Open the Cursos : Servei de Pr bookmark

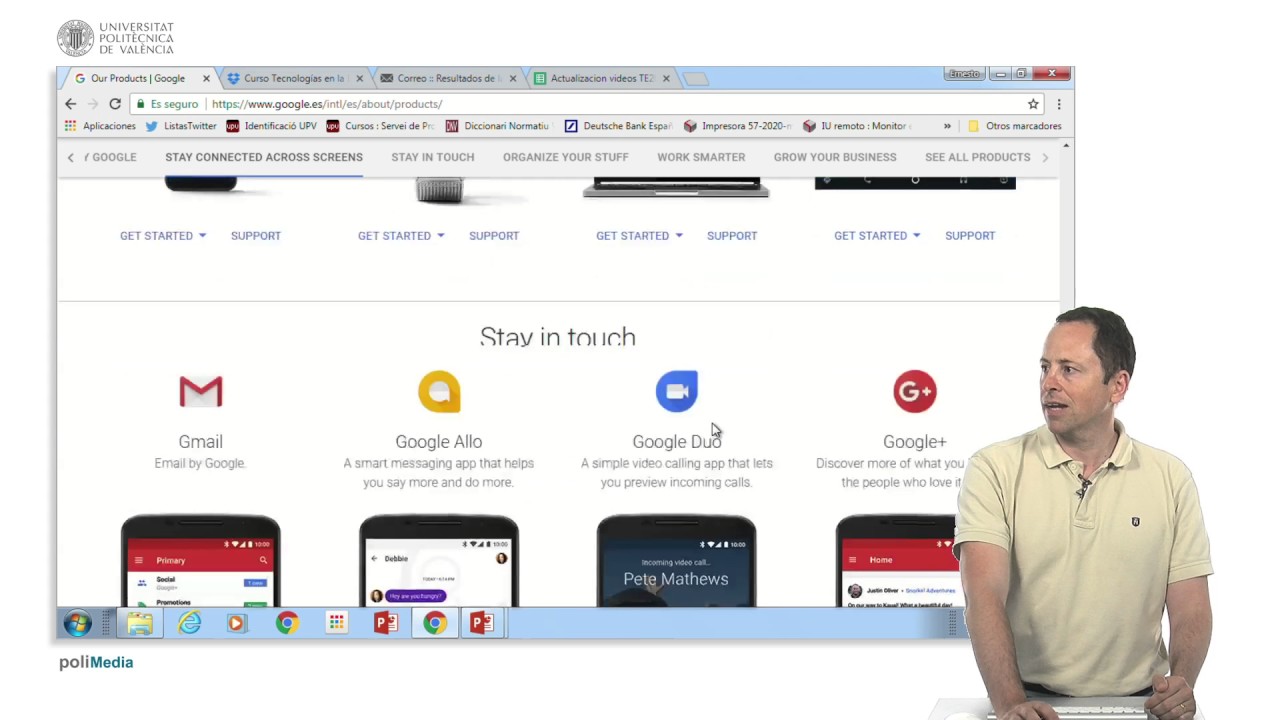380,126
